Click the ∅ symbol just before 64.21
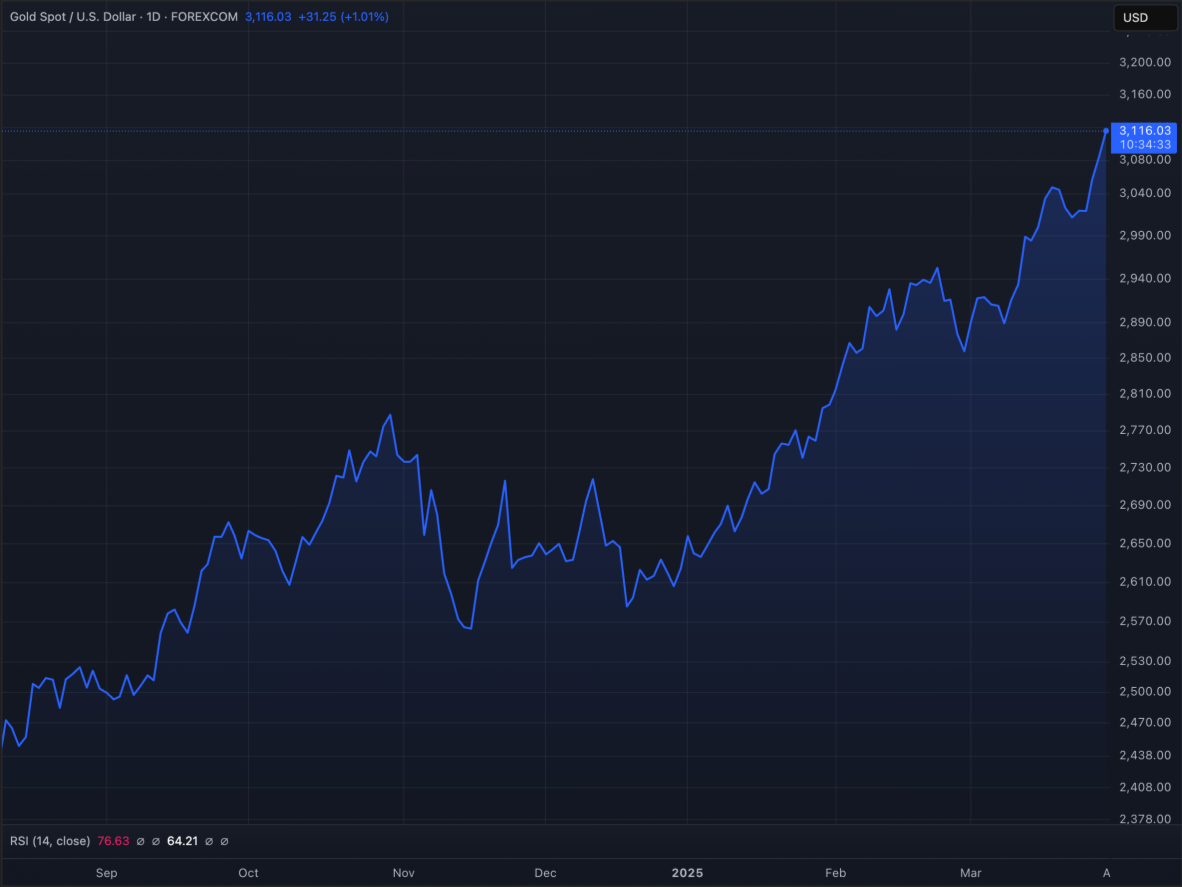1182x887 pixels. 156,841
